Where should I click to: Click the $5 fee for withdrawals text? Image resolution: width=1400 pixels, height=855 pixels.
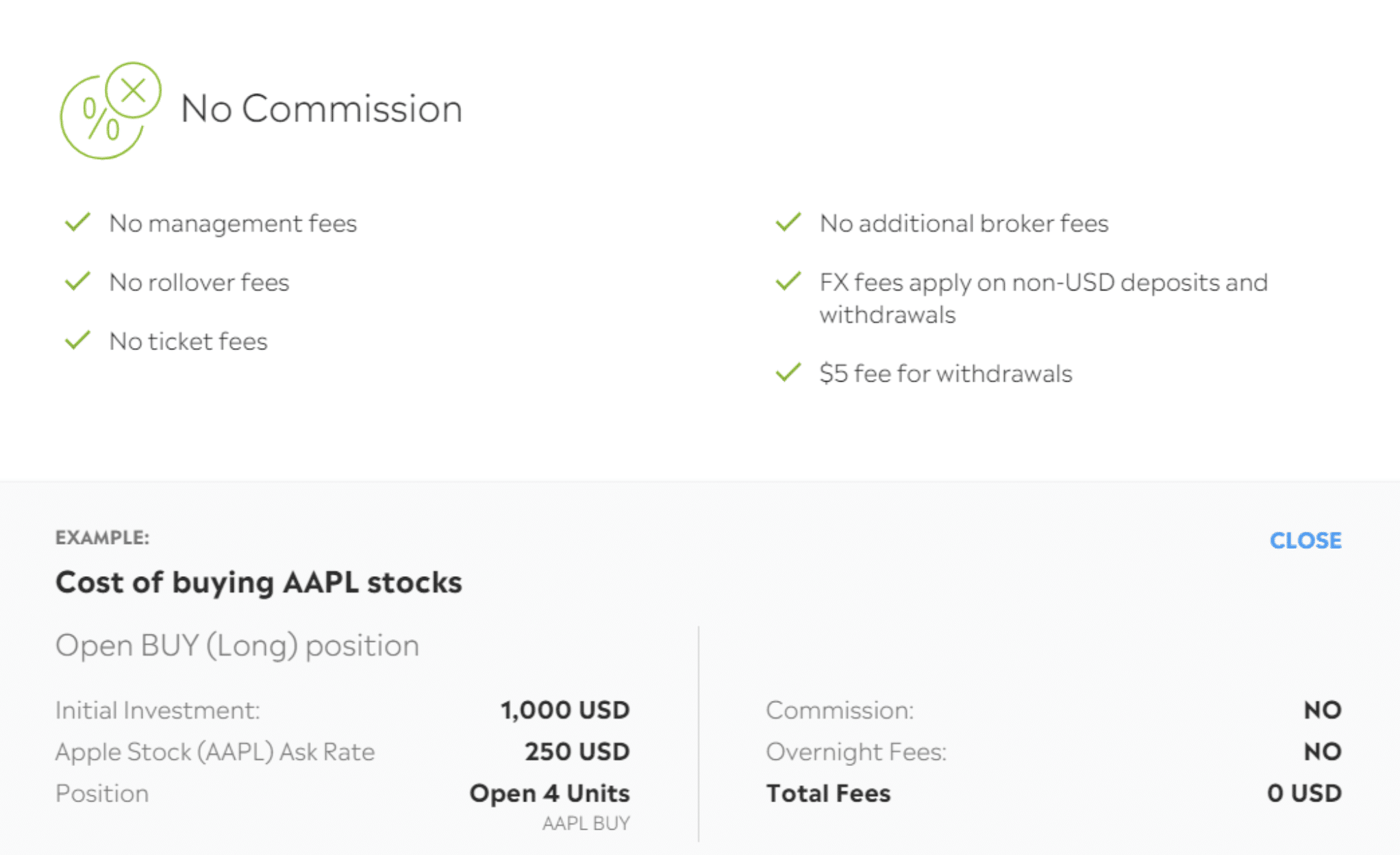coord(946,373)
